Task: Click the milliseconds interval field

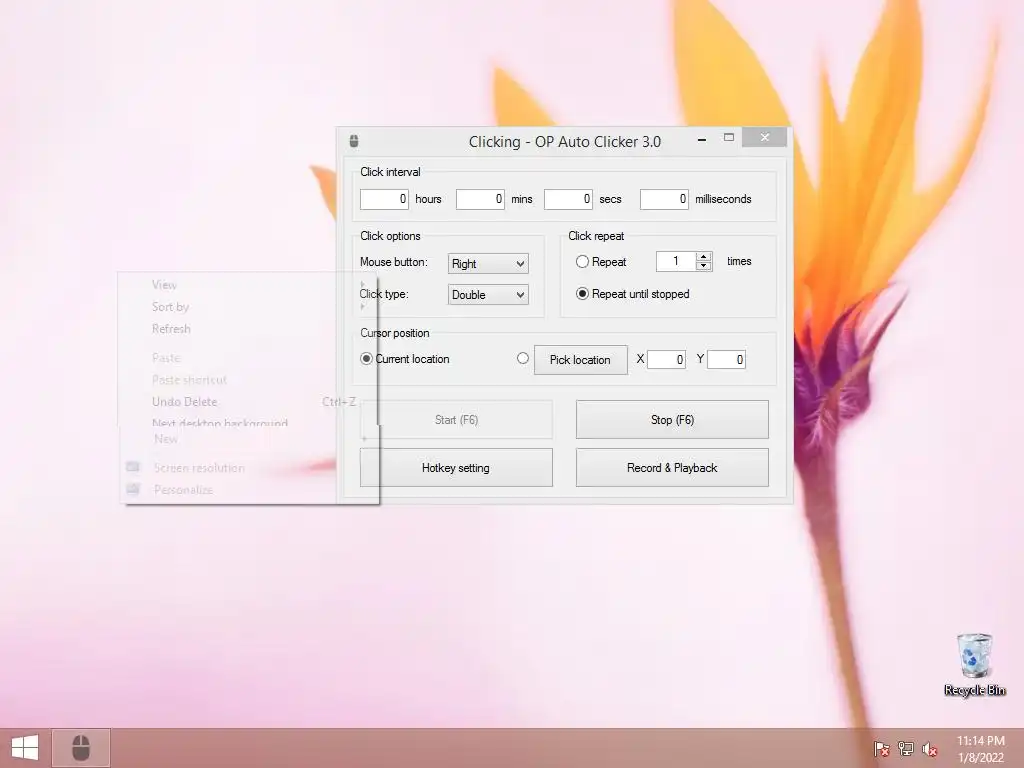Action: pyautogui.click(x=664, y=199)
